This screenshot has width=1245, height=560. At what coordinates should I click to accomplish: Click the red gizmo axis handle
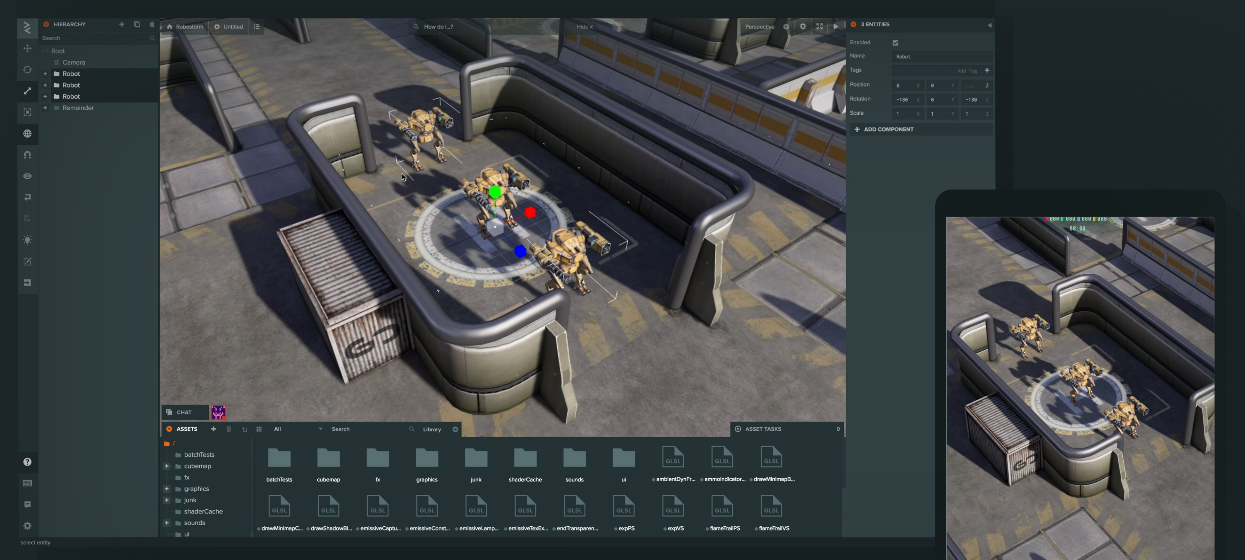[x=531, y=212]
